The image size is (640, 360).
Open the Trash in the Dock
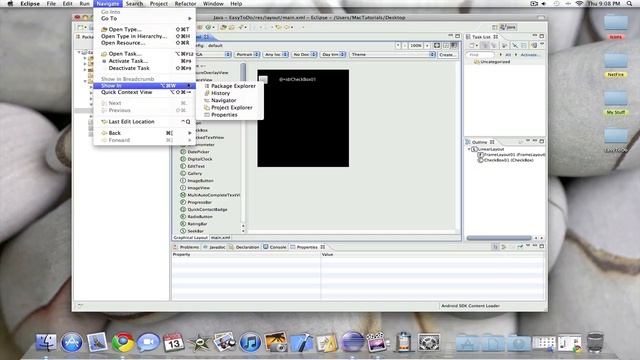point(595,342)
